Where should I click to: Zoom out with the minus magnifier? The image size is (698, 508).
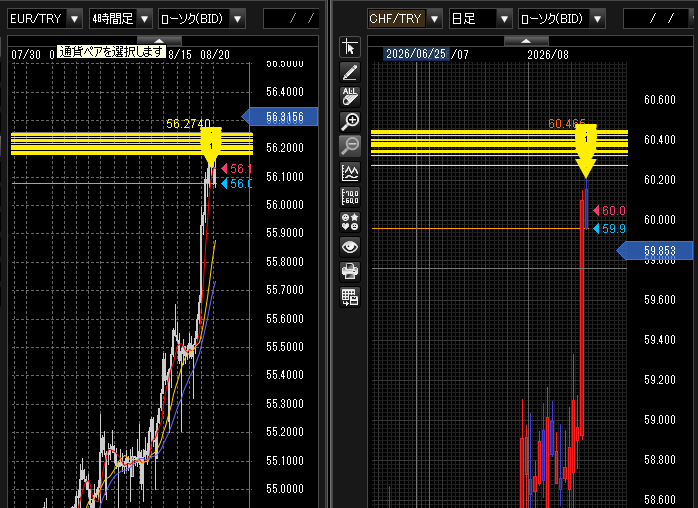[350, 146]
